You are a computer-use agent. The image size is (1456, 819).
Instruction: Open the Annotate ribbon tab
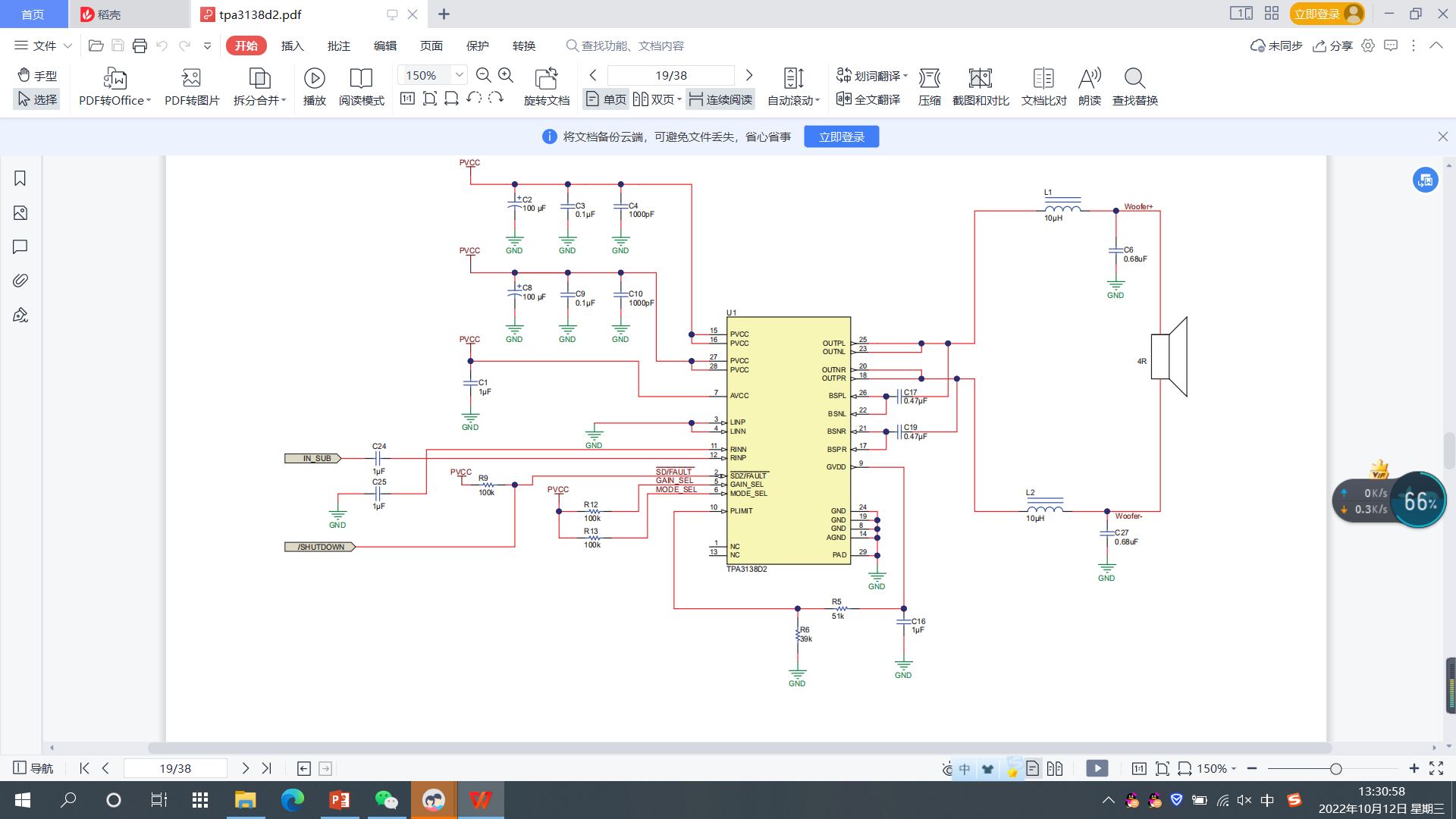tap(338, 45)
